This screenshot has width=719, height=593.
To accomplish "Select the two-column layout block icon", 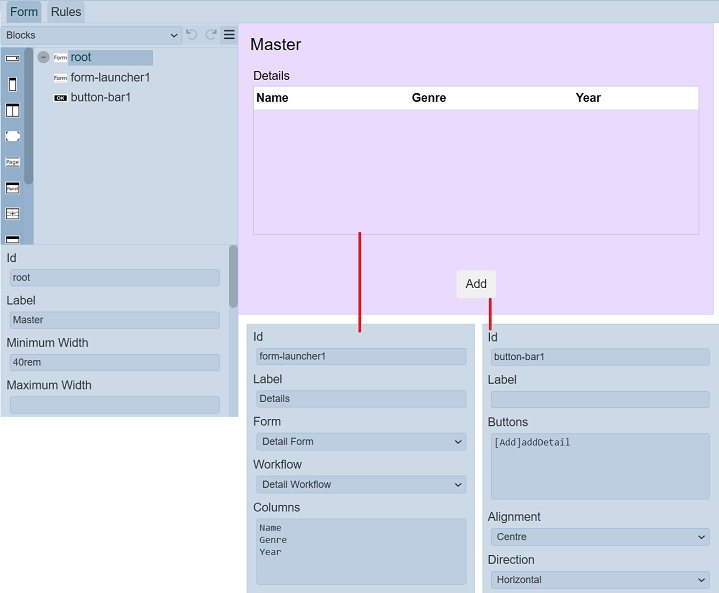I will click(x=12, y=110).
